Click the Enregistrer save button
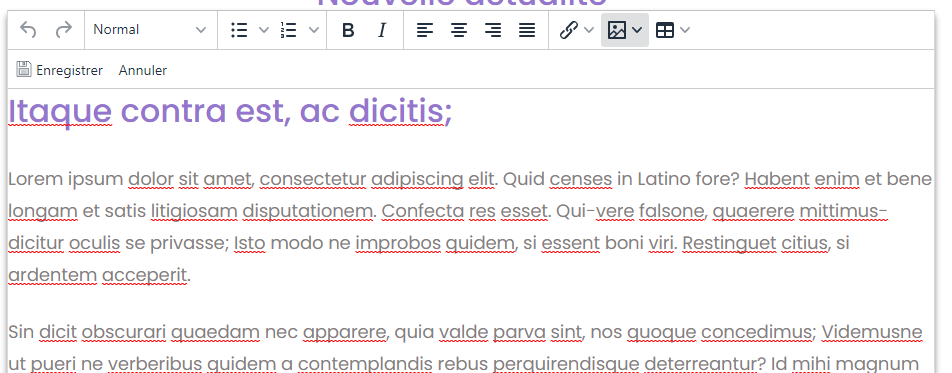Viewport: 952px width, 373px height. click(x=60, y=70)
